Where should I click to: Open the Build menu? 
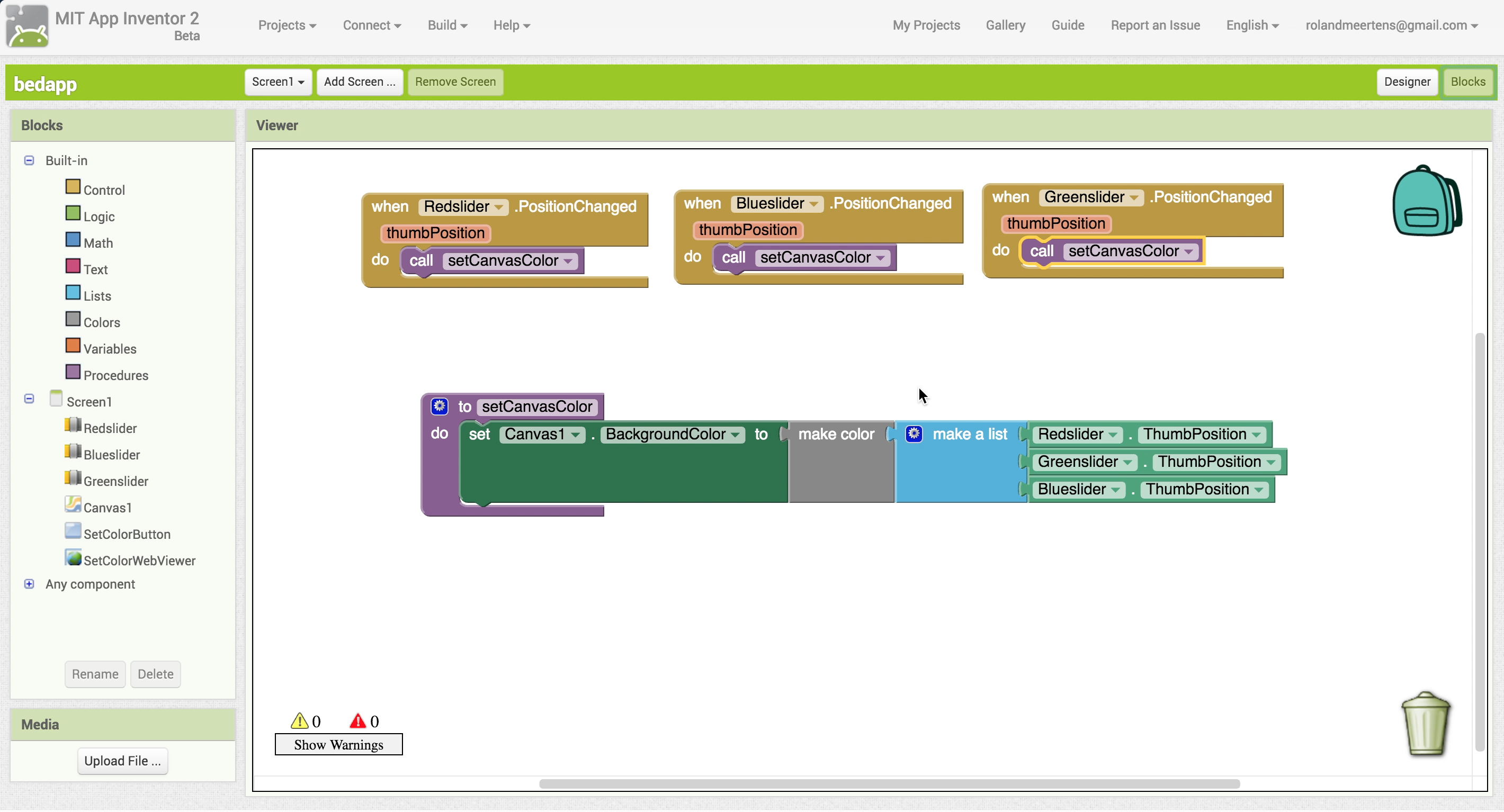click(447, 25)
